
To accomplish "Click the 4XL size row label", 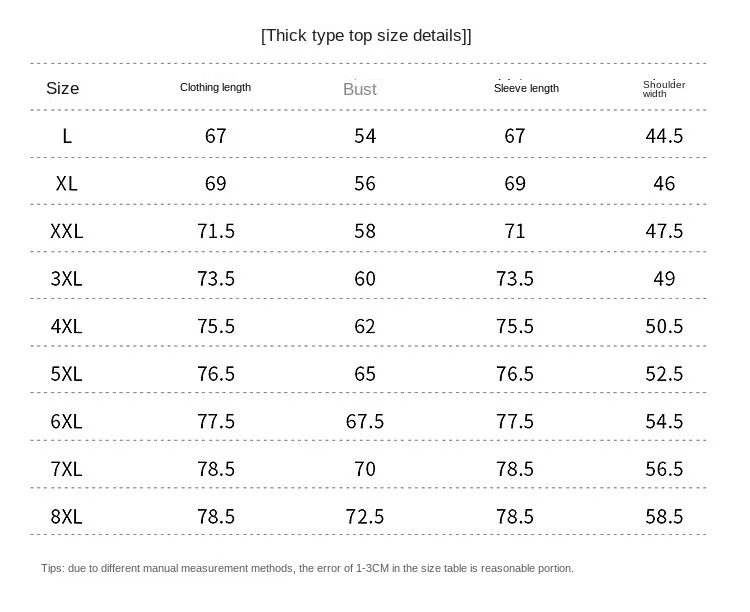I will (x=67, y=326).
